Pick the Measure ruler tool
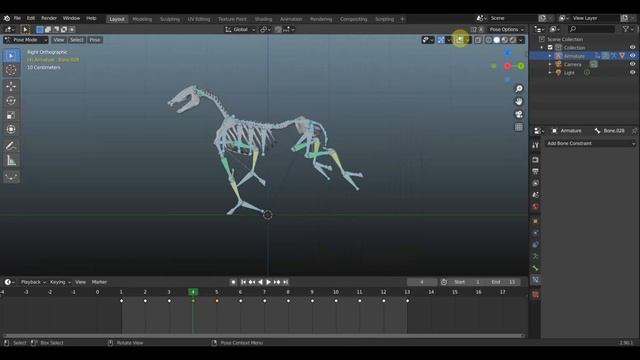The height and width of the screenshot is (360, 640). click(x=11, y=160)
